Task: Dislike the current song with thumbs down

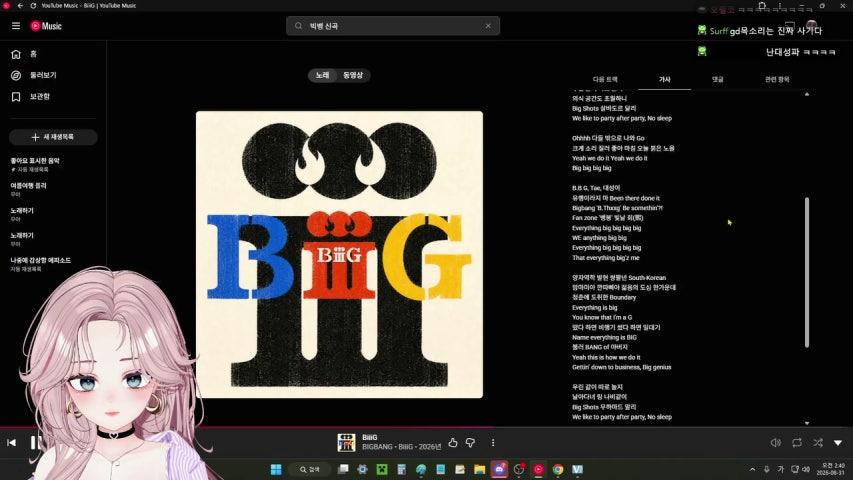Action: pos(471,443)
